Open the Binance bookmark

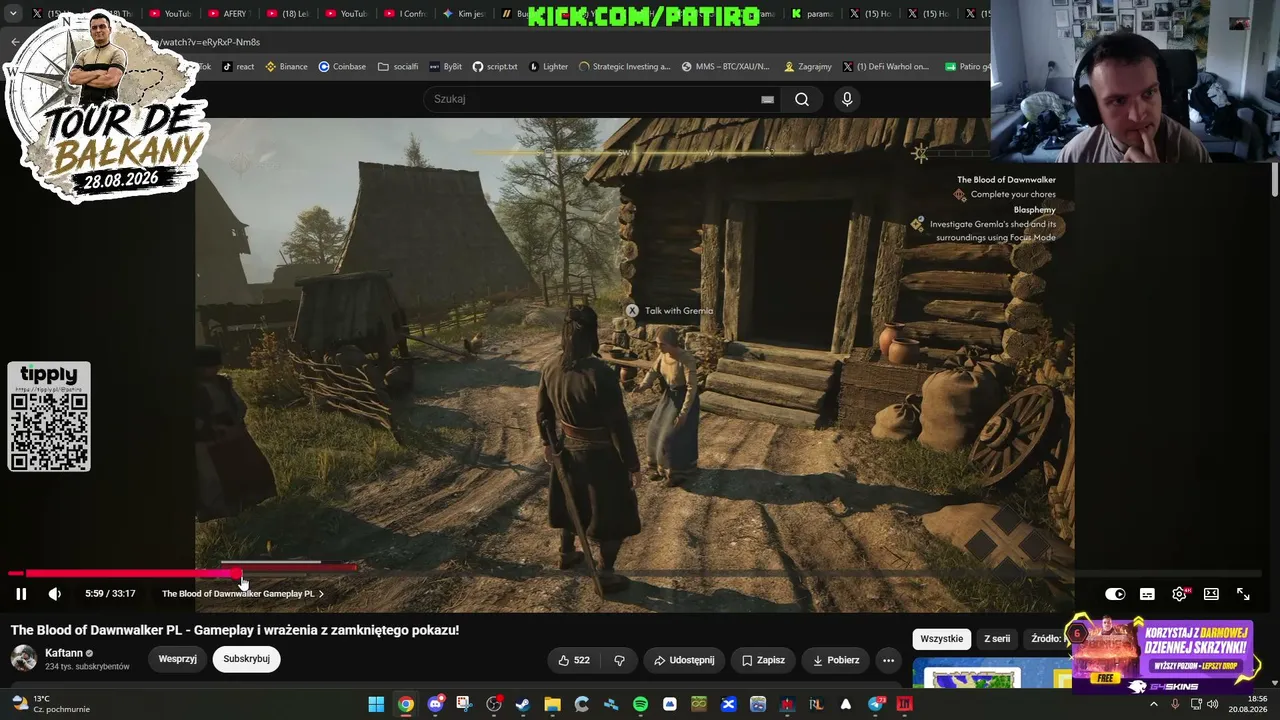[x=286, y=67]
